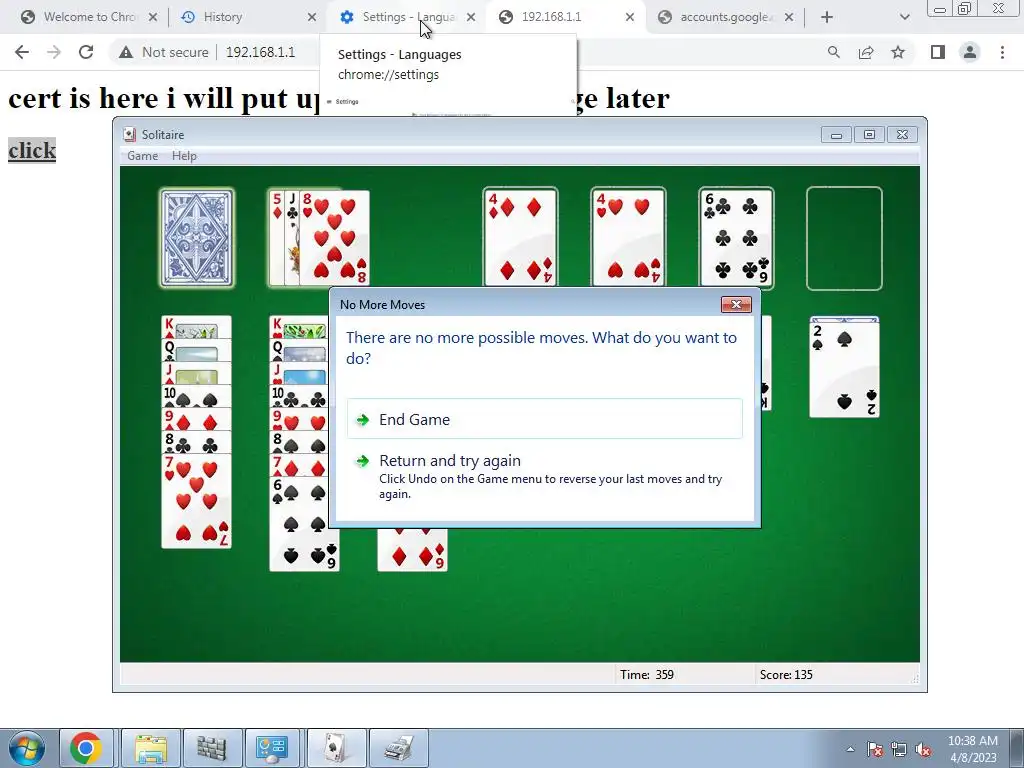Viewport: 1024px width, 768px height.
Task: Click the 4 of diamonds foundation pile
Action: coord(520,237)
